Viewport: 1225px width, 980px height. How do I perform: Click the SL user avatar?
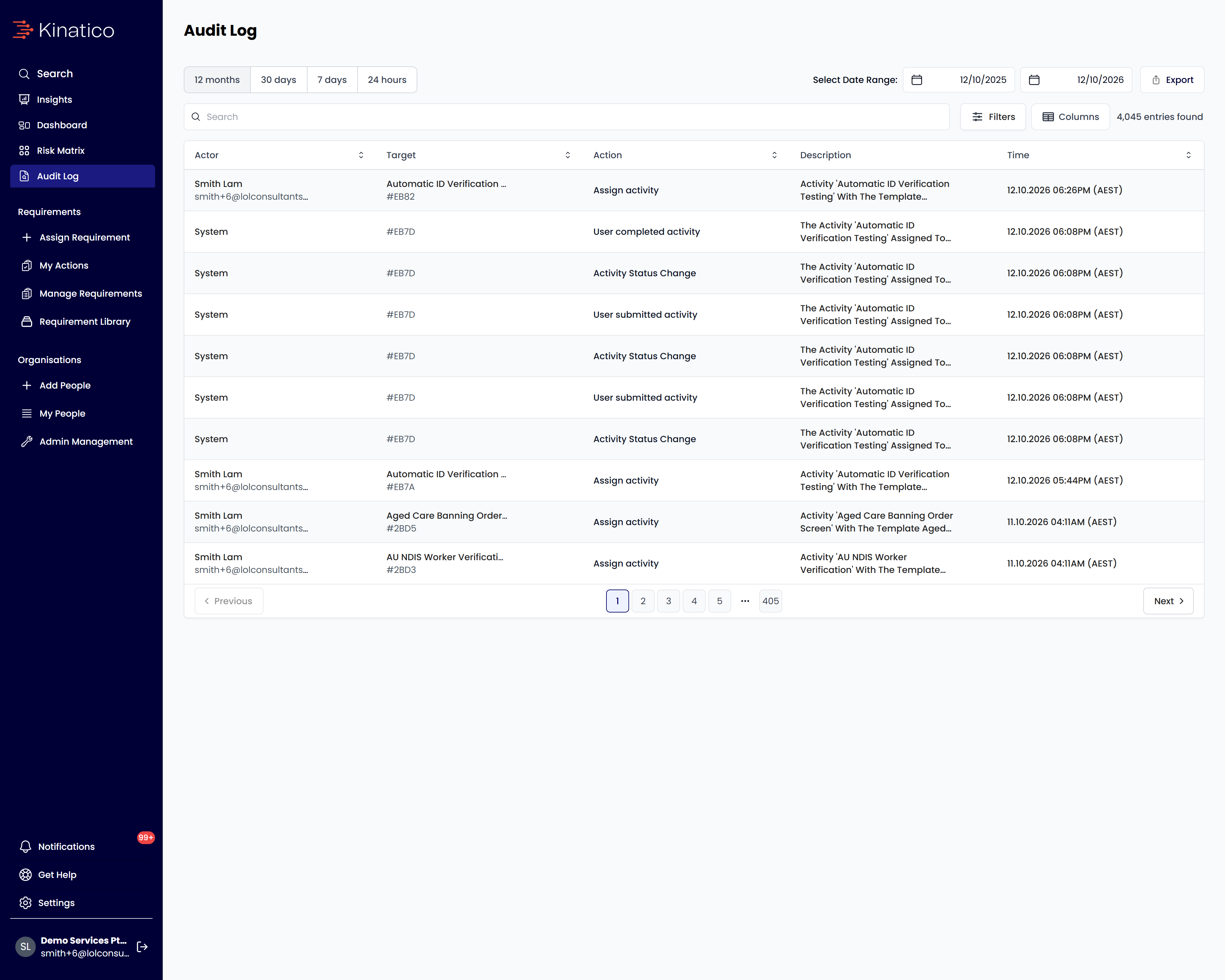point(26,947)
